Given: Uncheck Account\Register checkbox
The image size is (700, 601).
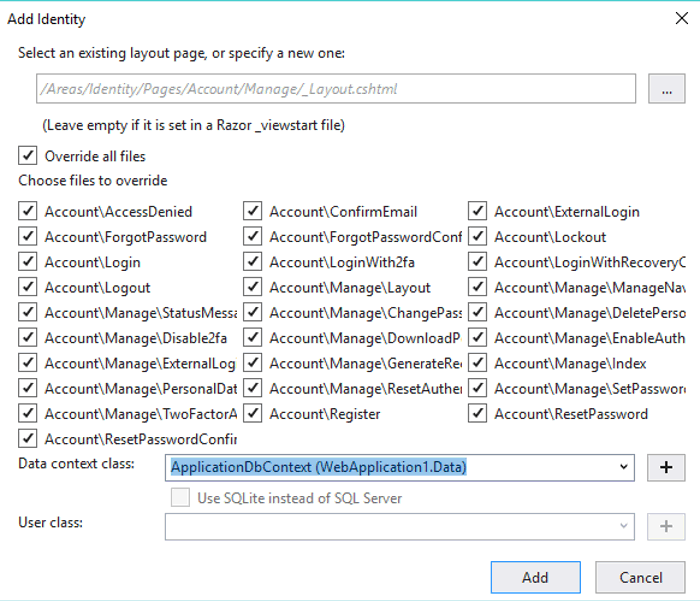Looking at the screenshot, I should [x=252, y=413].
